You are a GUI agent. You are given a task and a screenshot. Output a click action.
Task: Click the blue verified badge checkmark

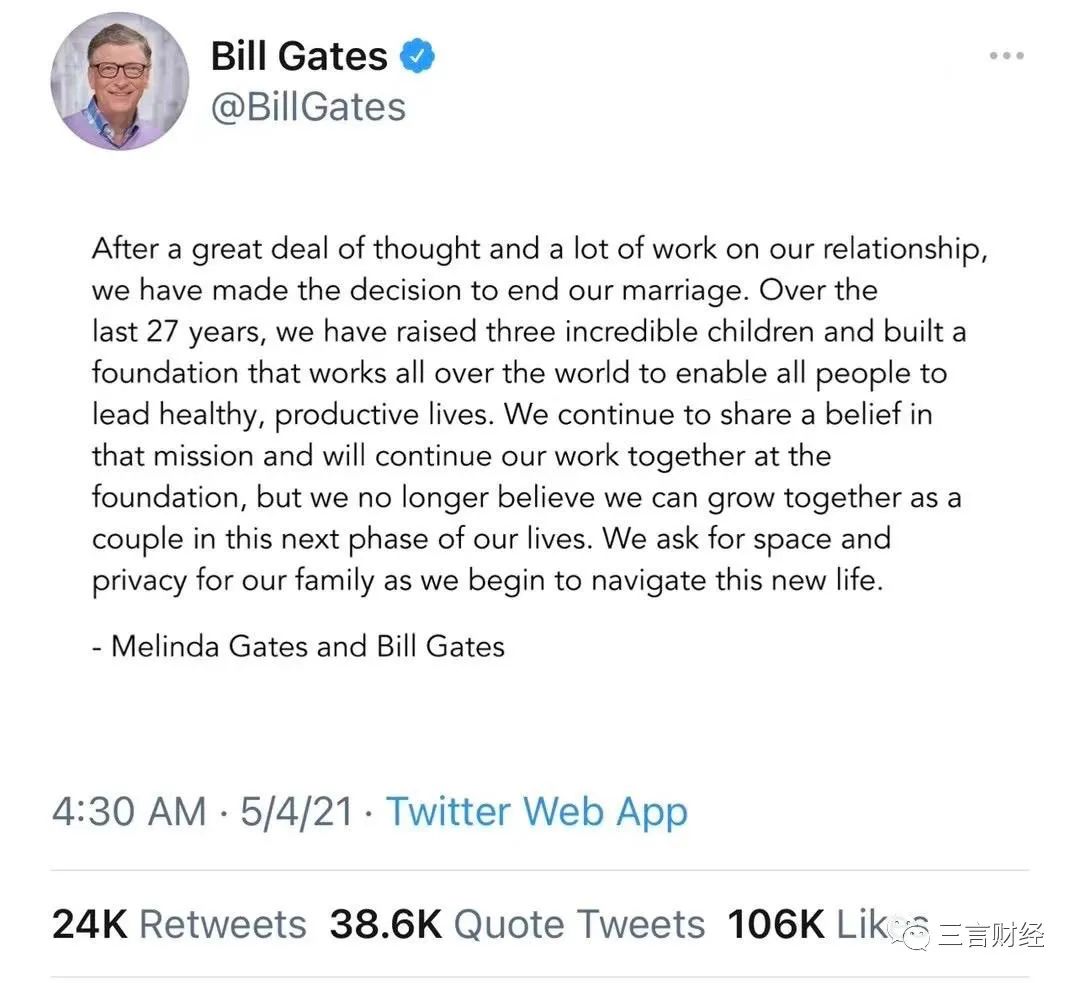pos(417,56)
